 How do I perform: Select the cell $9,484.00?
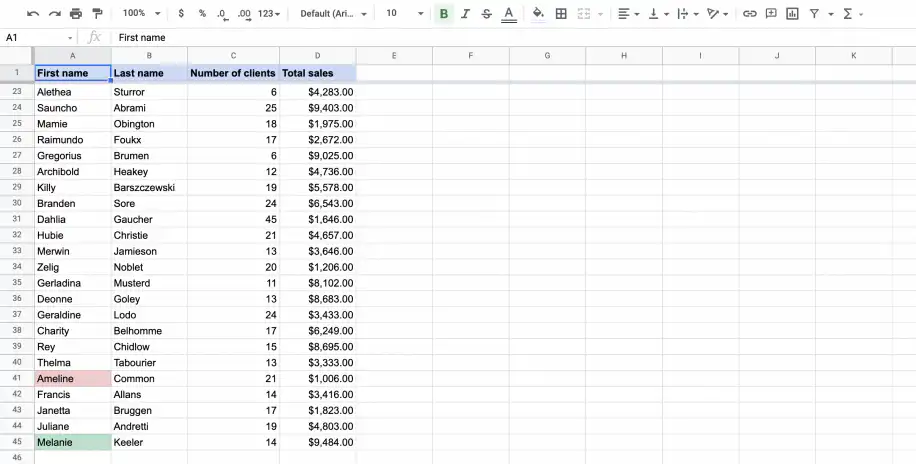pyautogui.click(x=317, y=442)
